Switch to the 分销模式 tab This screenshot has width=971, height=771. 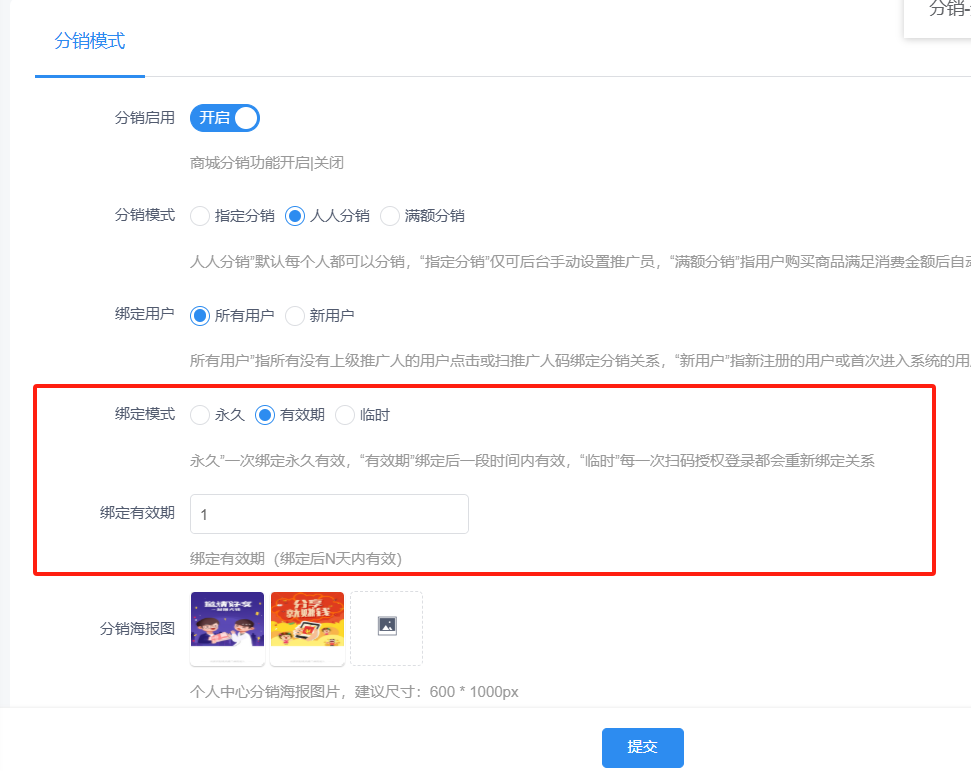point(90,42)
